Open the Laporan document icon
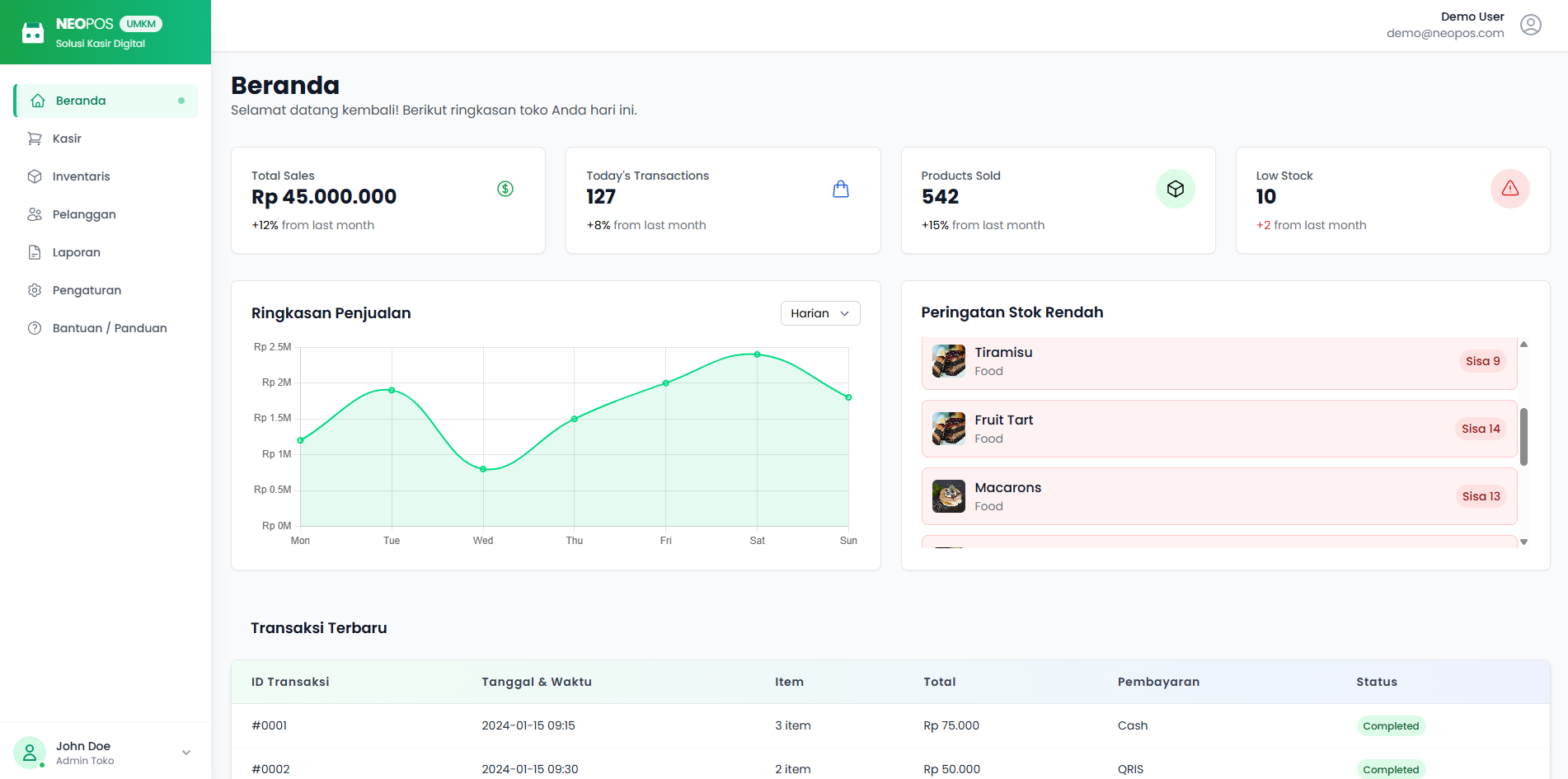 click(35, 252)
